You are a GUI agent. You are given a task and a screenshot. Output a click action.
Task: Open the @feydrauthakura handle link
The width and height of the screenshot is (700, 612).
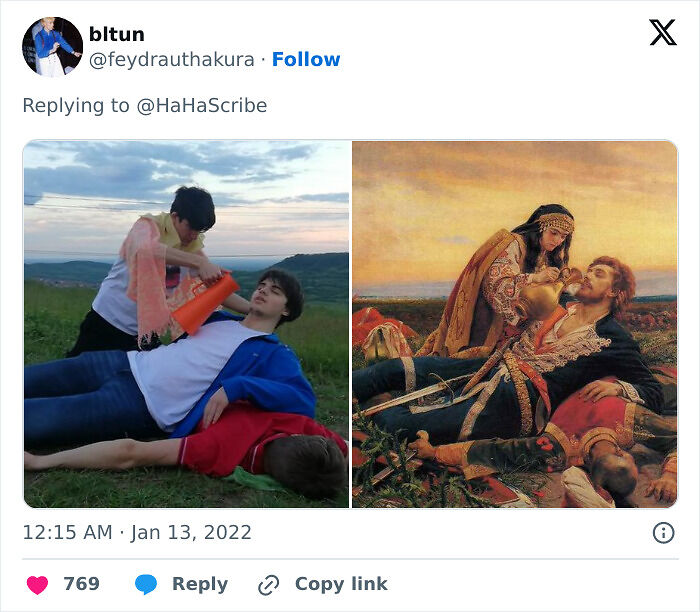pos(171,60)
